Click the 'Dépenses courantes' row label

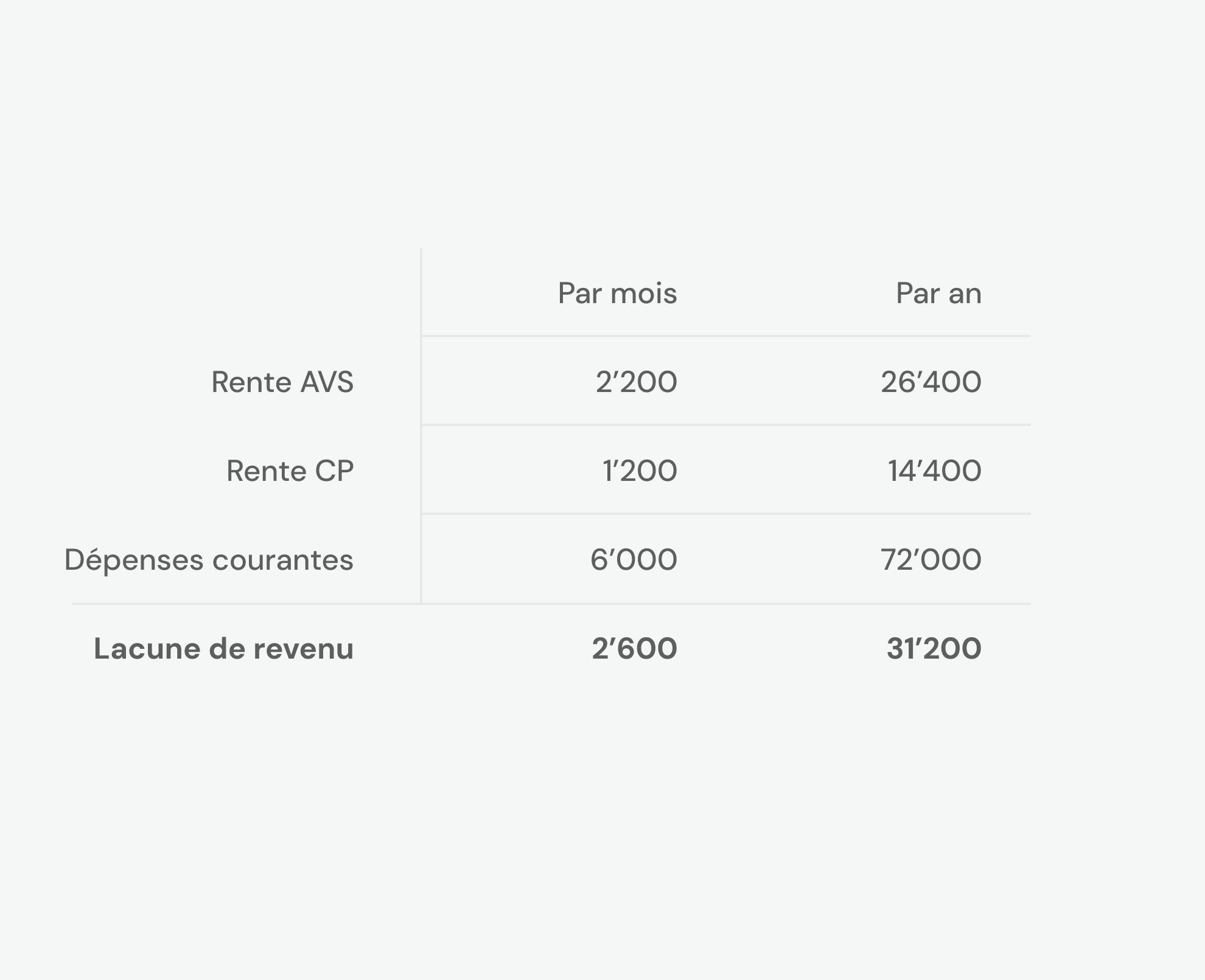coord(209,560)
